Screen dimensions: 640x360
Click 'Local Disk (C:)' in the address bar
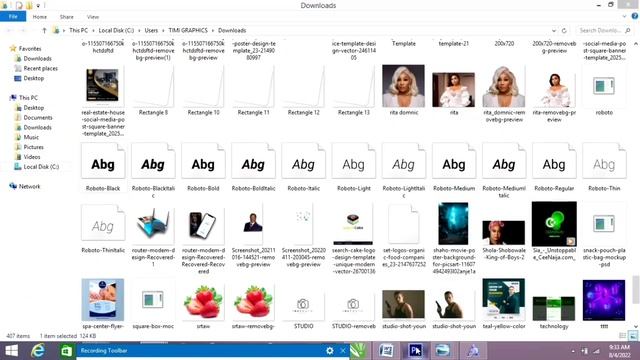point(116,30)
